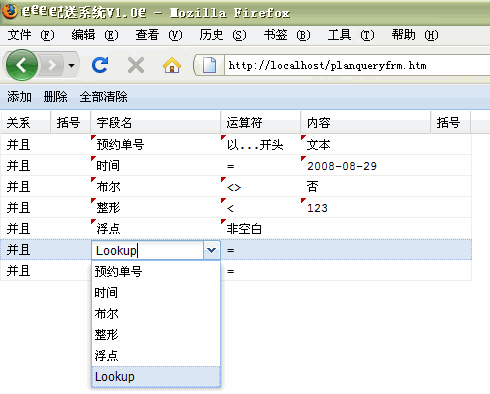Click the 关系 column header

[26, 123]
